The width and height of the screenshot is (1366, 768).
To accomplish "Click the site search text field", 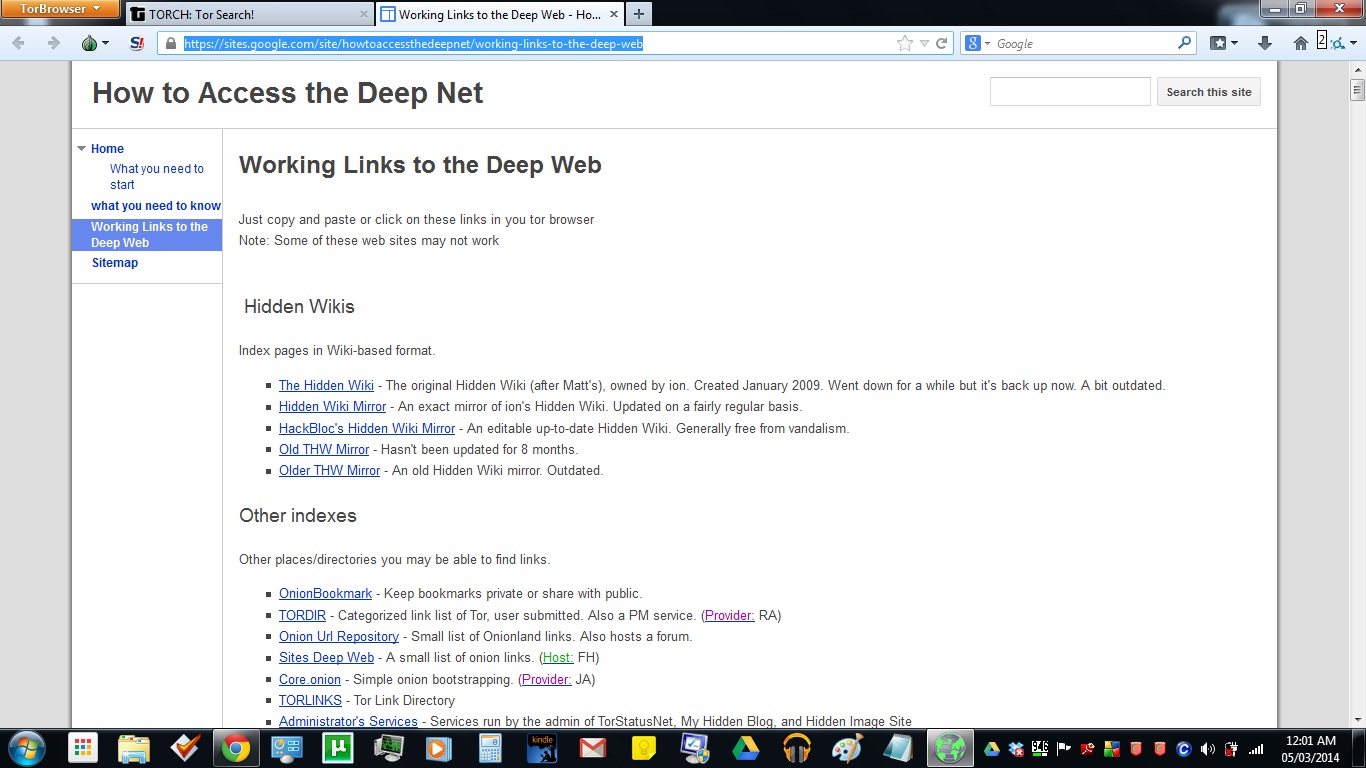I will 1070,92.
